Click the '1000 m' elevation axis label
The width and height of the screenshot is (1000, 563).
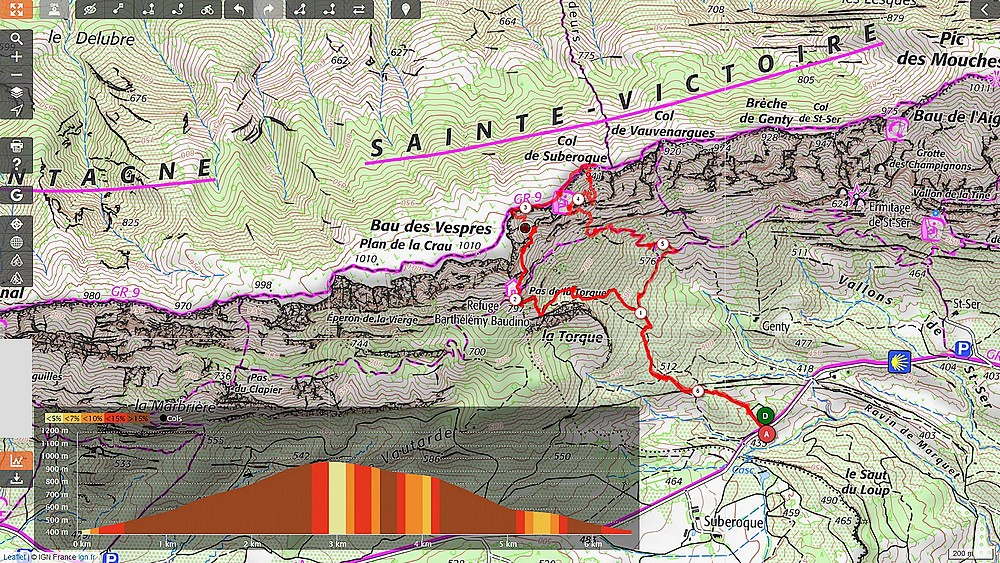tap(55, 457)
